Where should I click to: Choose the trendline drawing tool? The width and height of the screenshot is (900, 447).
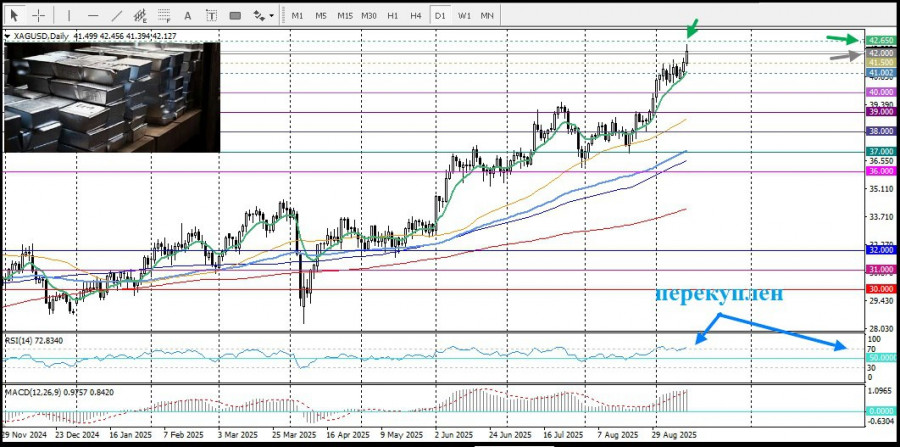115,15
